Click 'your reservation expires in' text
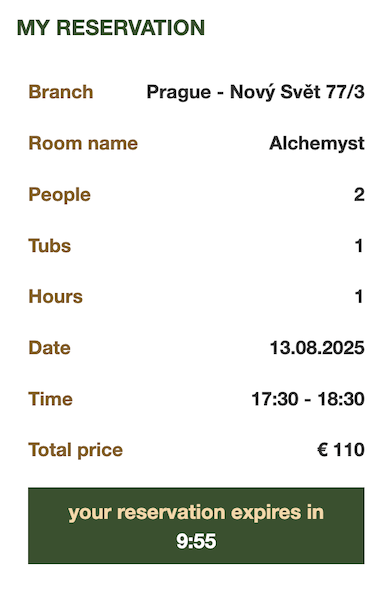 pyautogui.click(x=196, y=513)
